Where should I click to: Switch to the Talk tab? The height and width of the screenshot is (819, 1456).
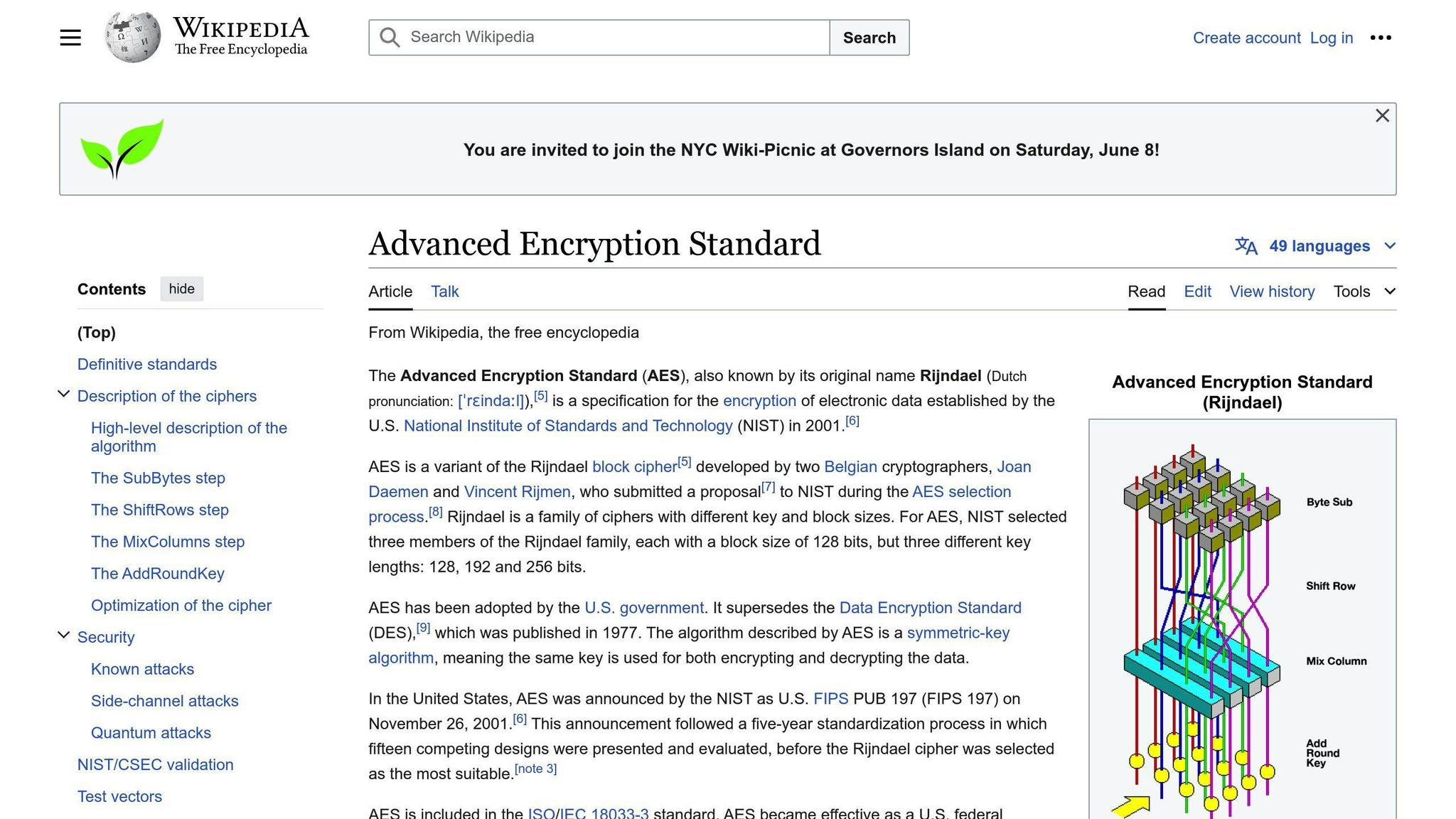coord(444,291)
